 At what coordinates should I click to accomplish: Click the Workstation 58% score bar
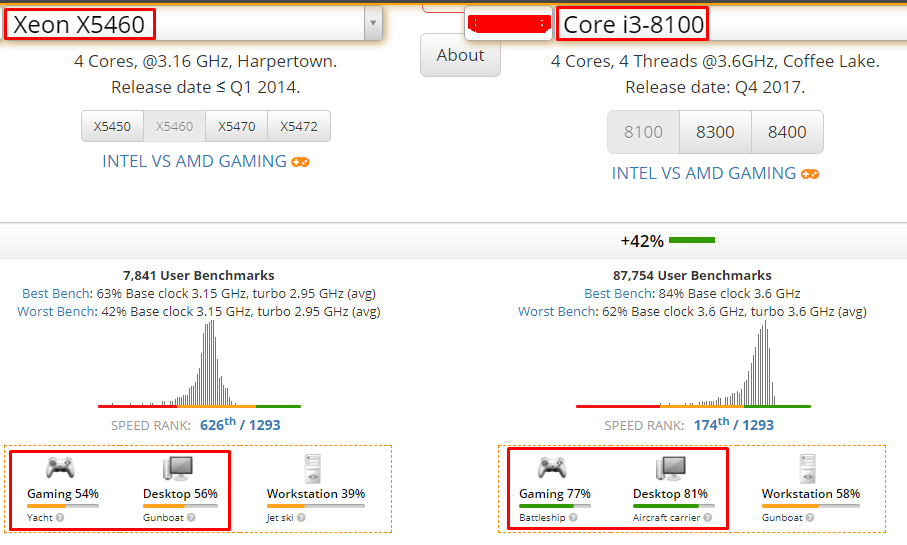811,506
